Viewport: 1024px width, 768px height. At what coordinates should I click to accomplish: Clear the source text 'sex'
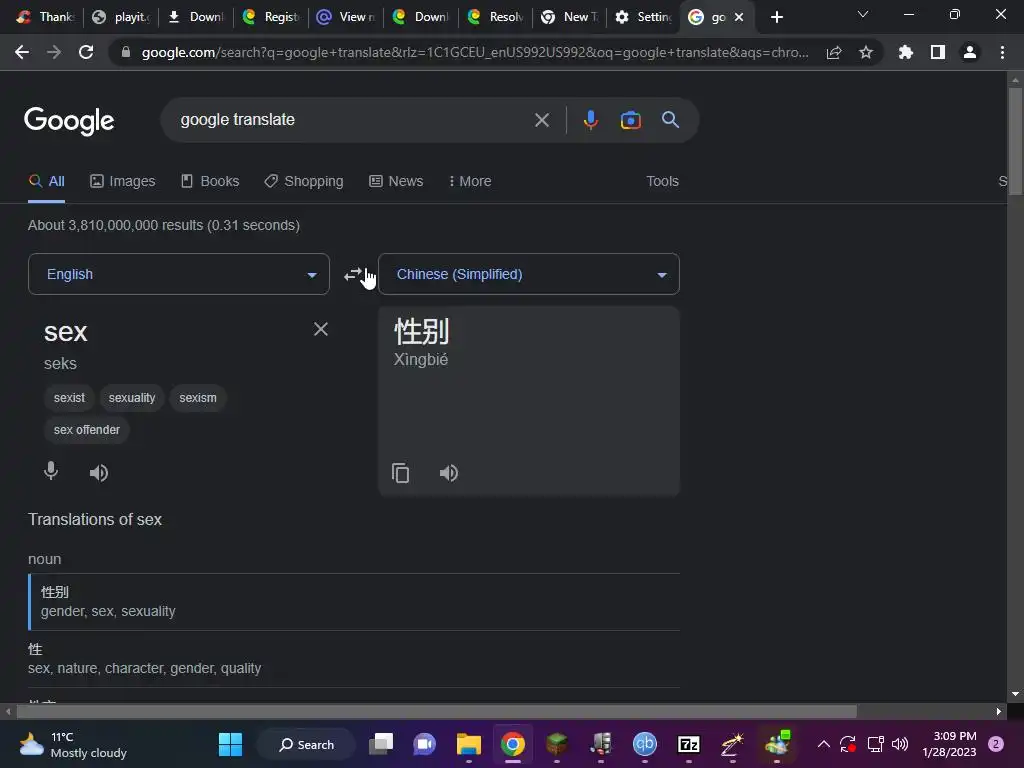[x=321, y=329]
